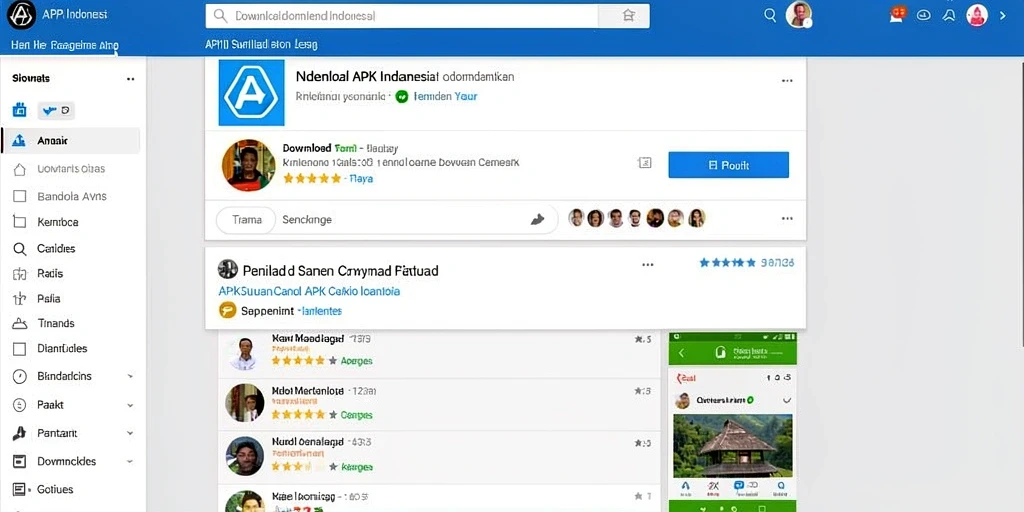Expand the Pantant sidebar chevron
The width and height of the screenshot is (1024, 512).
click(x=130, y=433)
